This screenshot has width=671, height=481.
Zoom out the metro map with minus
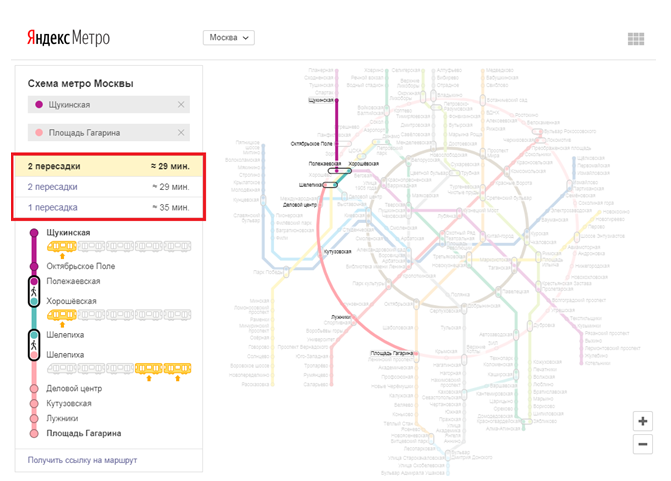coord(642,444)
